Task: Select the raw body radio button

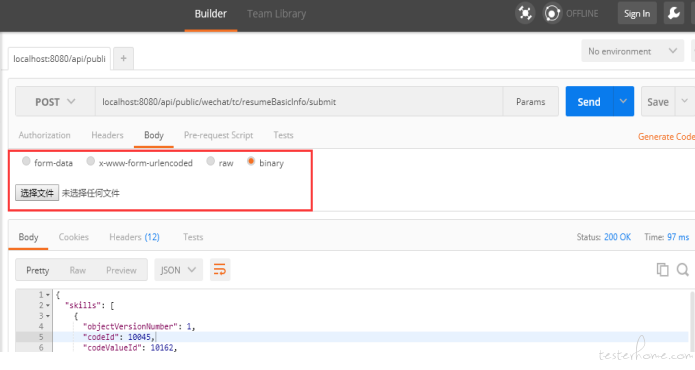Action: tap(211, 161)
